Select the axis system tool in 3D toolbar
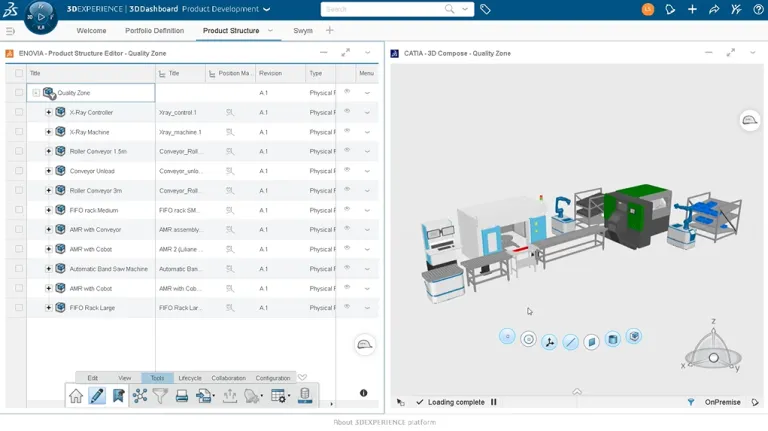 [x=550, y=342]
